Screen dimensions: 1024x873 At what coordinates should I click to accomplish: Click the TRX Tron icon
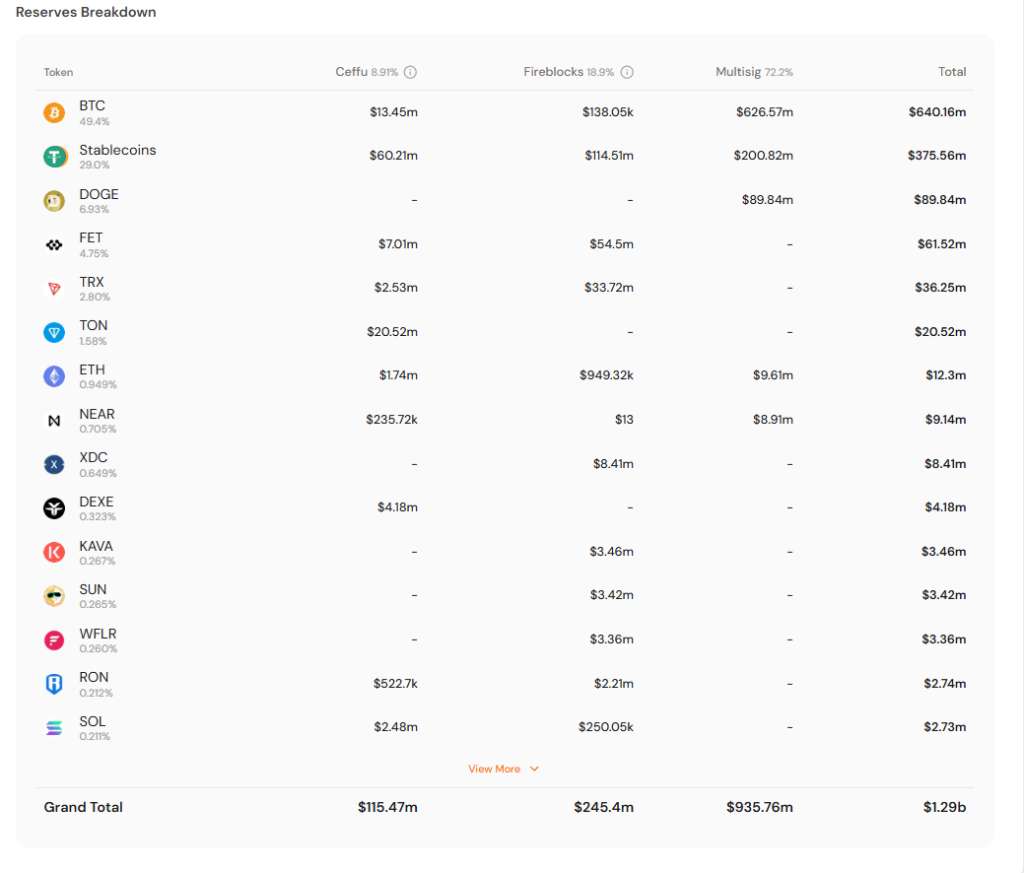click(54, 289)
